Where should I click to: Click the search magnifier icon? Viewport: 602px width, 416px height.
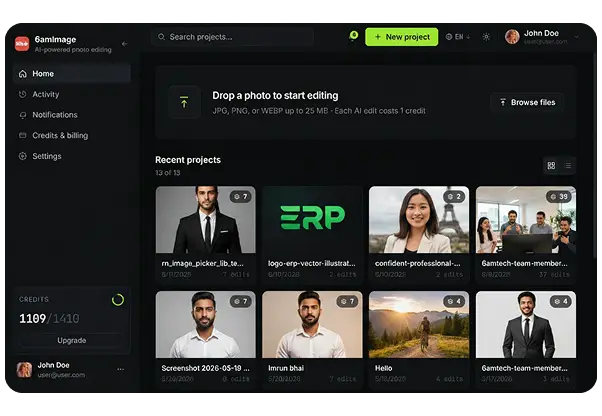[x=161, y=37]
